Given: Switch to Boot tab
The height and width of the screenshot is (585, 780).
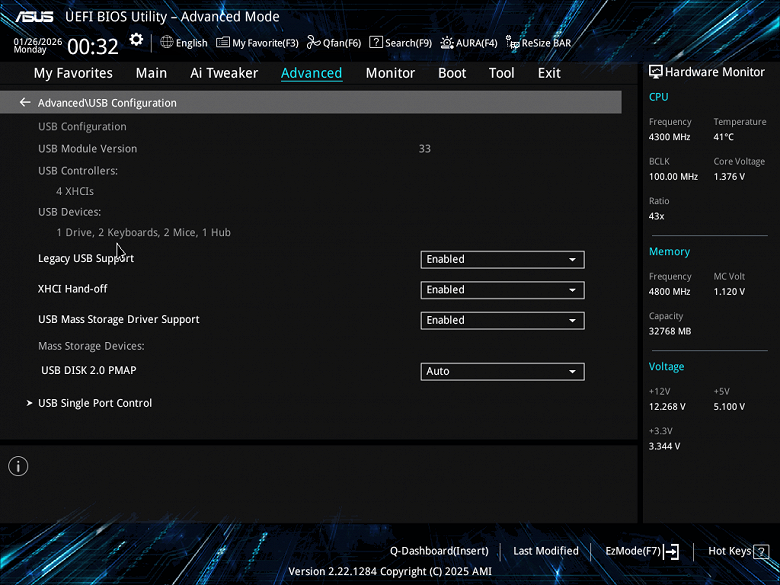Looking at the screenshot, I should tap(452, 73).
